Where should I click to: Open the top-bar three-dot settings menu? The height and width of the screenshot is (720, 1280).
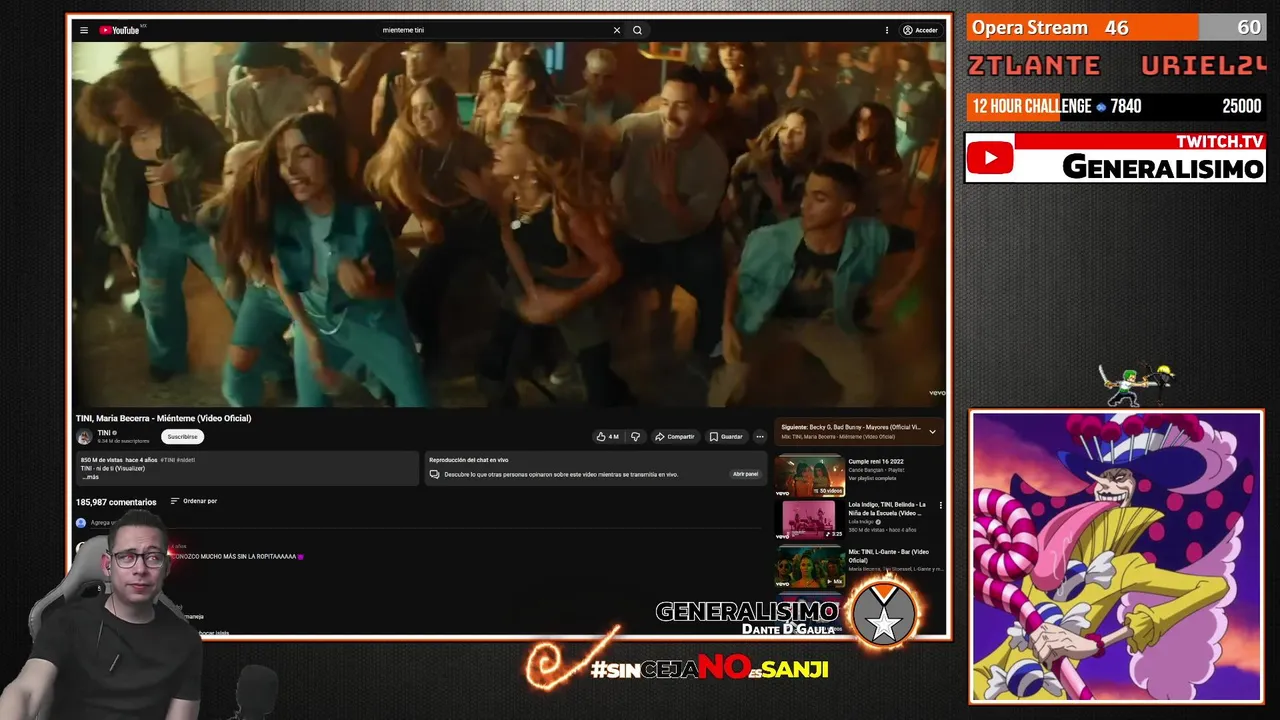coord(886,30)
